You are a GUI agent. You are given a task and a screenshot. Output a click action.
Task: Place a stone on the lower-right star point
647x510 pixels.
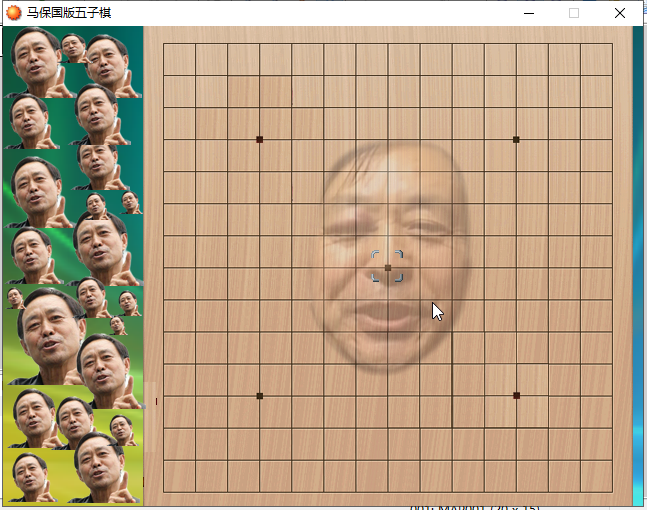(x=516, y=396)
